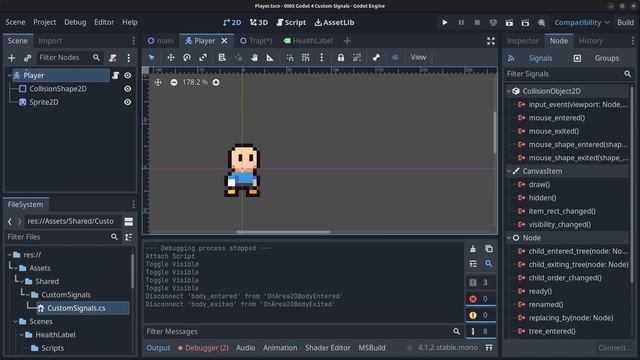Choose Rotate Mode tool

pyautogui.click(x=187, y=58)
